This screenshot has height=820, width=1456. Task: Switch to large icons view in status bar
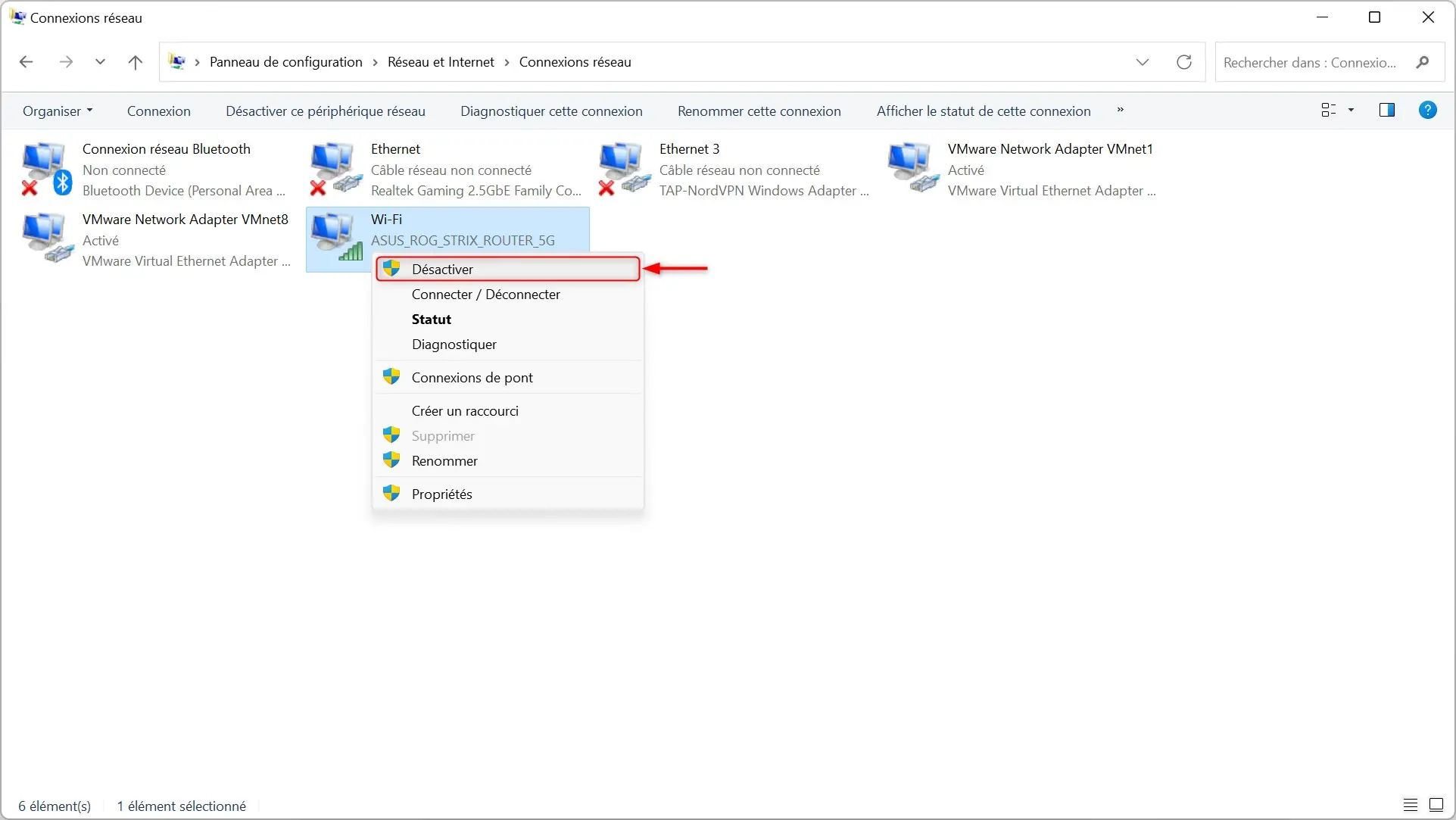coord(1436,805)
